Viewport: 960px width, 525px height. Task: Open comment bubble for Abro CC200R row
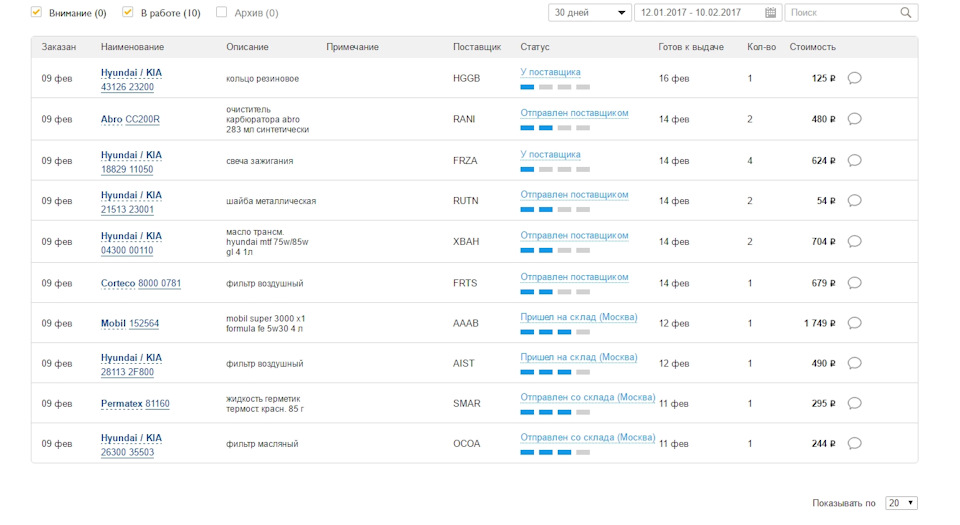tap(855, 119)
